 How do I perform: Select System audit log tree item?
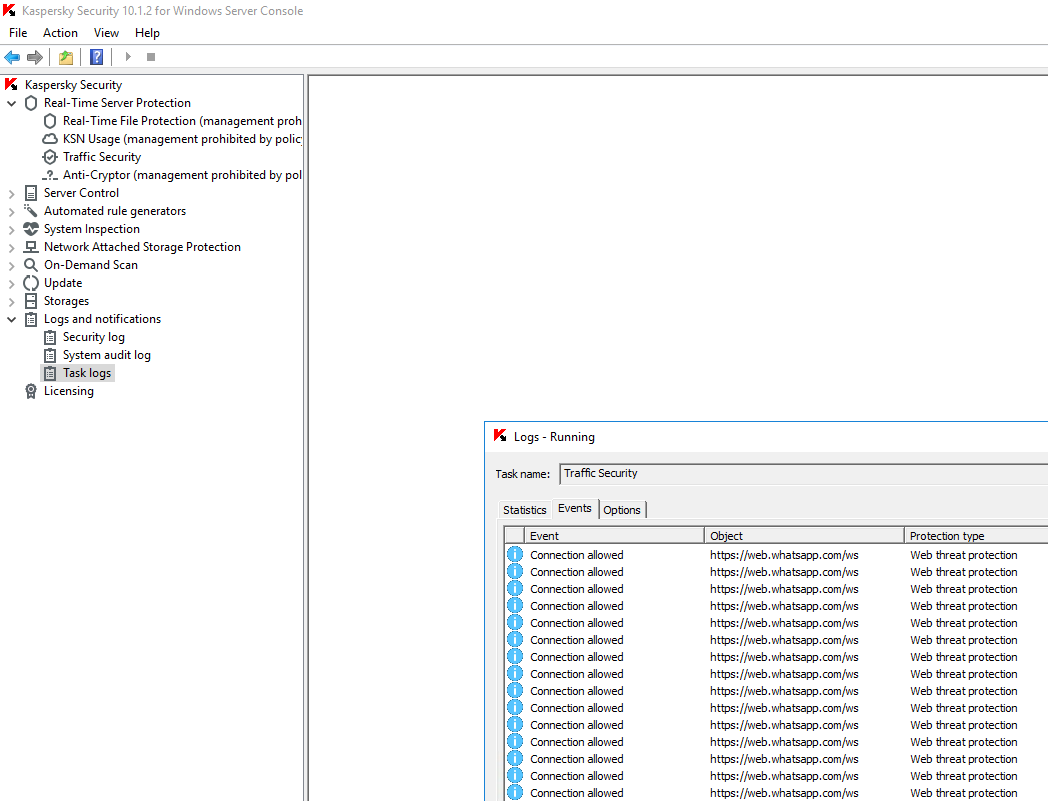[x=107, y=355]
